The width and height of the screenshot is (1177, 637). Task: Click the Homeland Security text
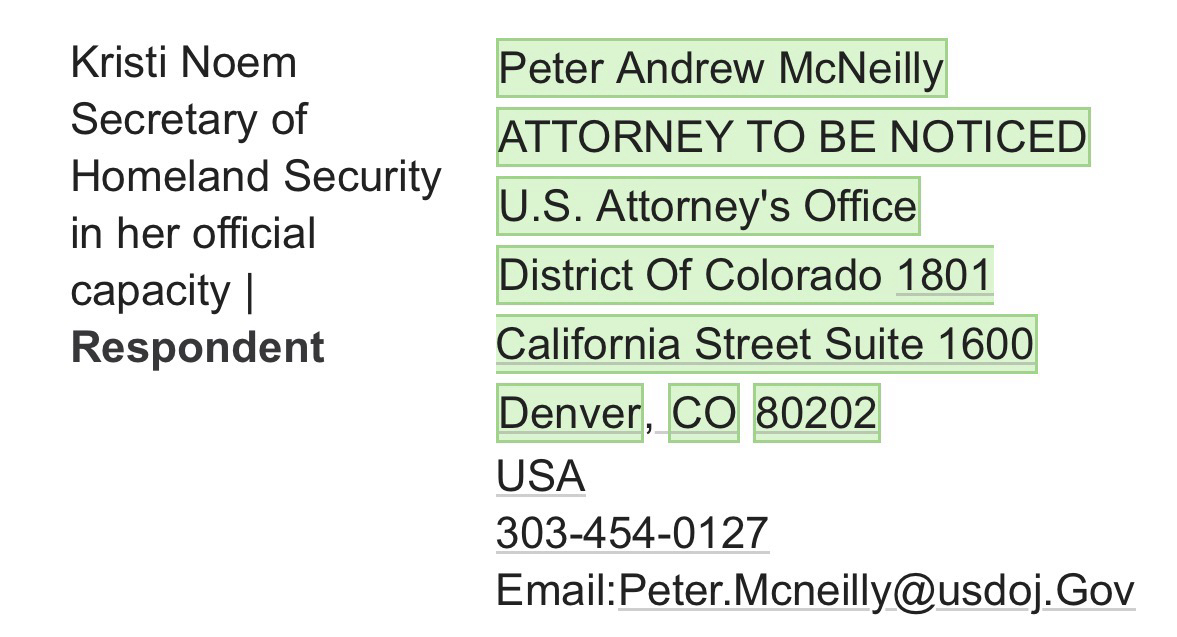point(256,177)
